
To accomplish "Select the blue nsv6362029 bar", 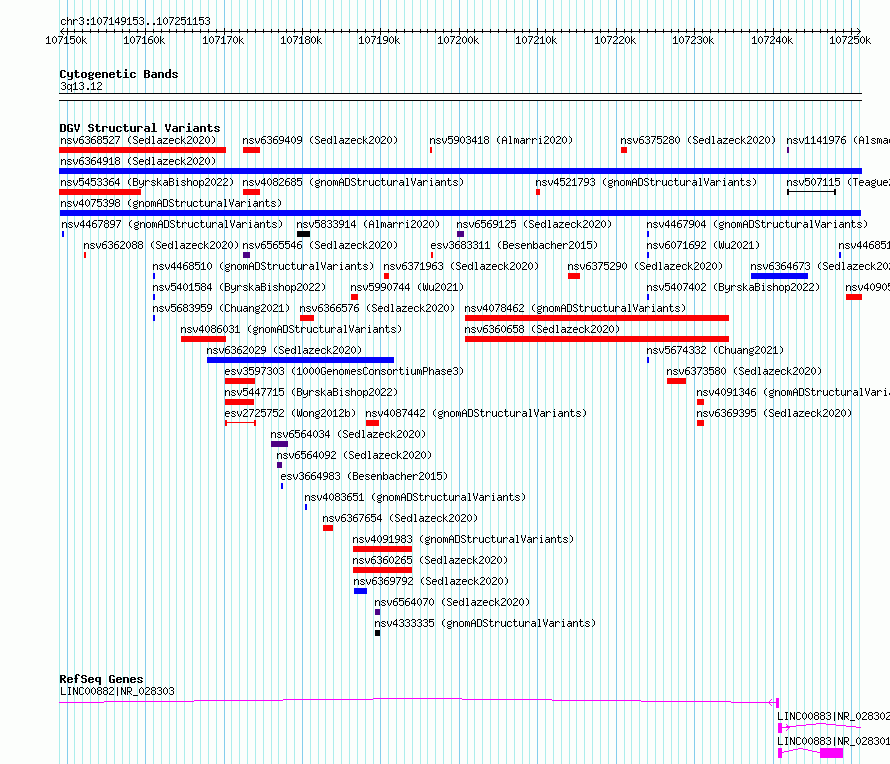I will [x=300, y=360].
